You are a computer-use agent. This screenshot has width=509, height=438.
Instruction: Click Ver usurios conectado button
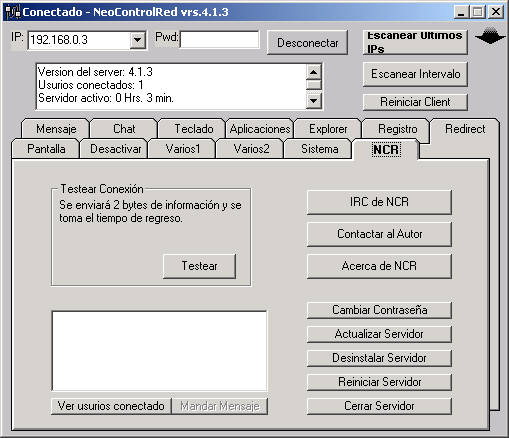tap(111, 406)
